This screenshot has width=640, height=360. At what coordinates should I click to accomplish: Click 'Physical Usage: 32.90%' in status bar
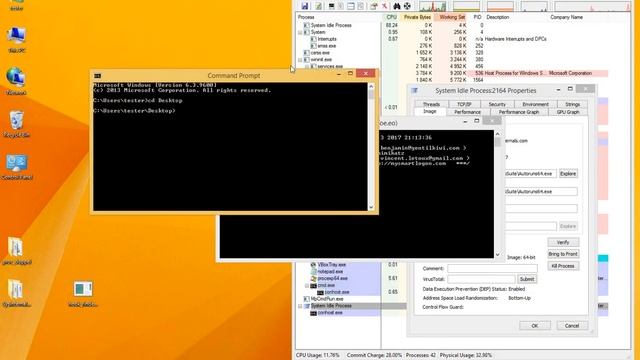tap(466, 355)
